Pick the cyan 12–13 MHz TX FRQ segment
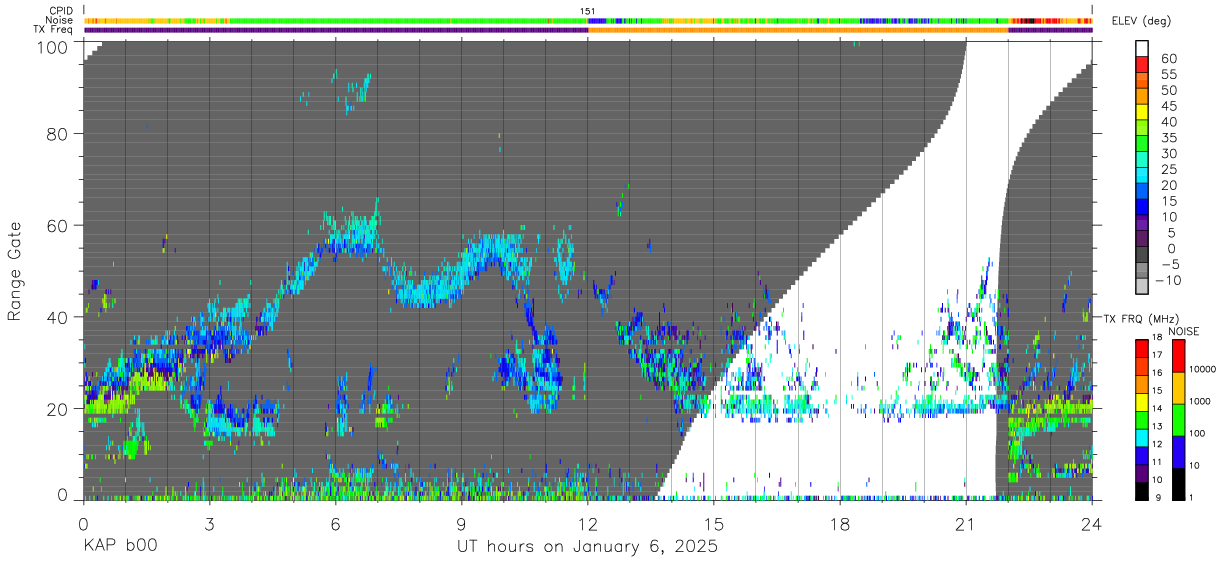The width and height of the screenshot is (1228, 567). (1142, 436)
